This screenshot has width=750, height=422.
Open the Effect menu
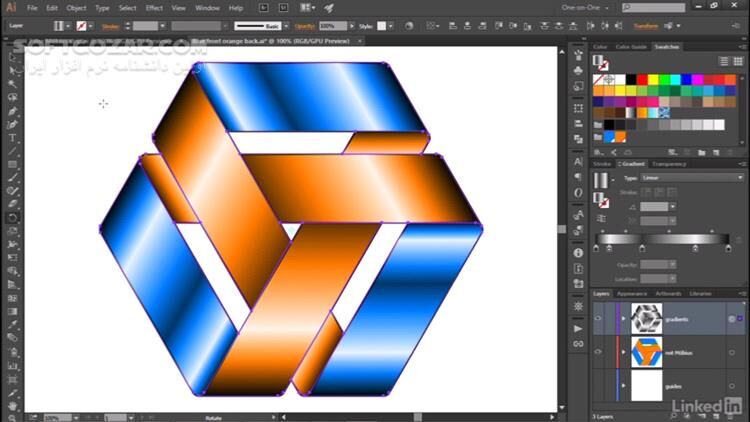pyautogui.click(x=154, y=8)
